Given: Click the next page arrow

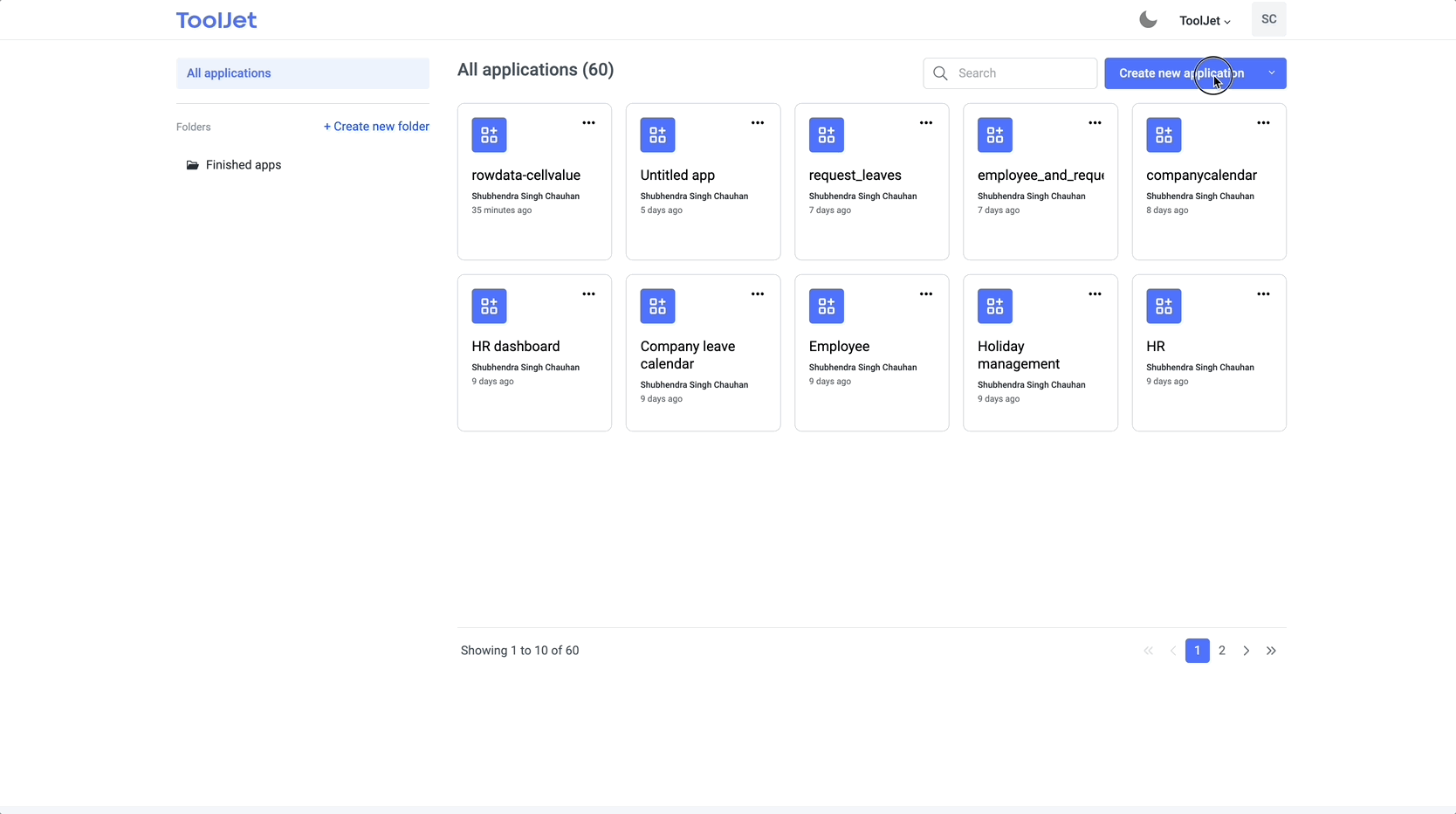Looking at the screenshot, I should pyautogui.click(x=1247, y=651).
